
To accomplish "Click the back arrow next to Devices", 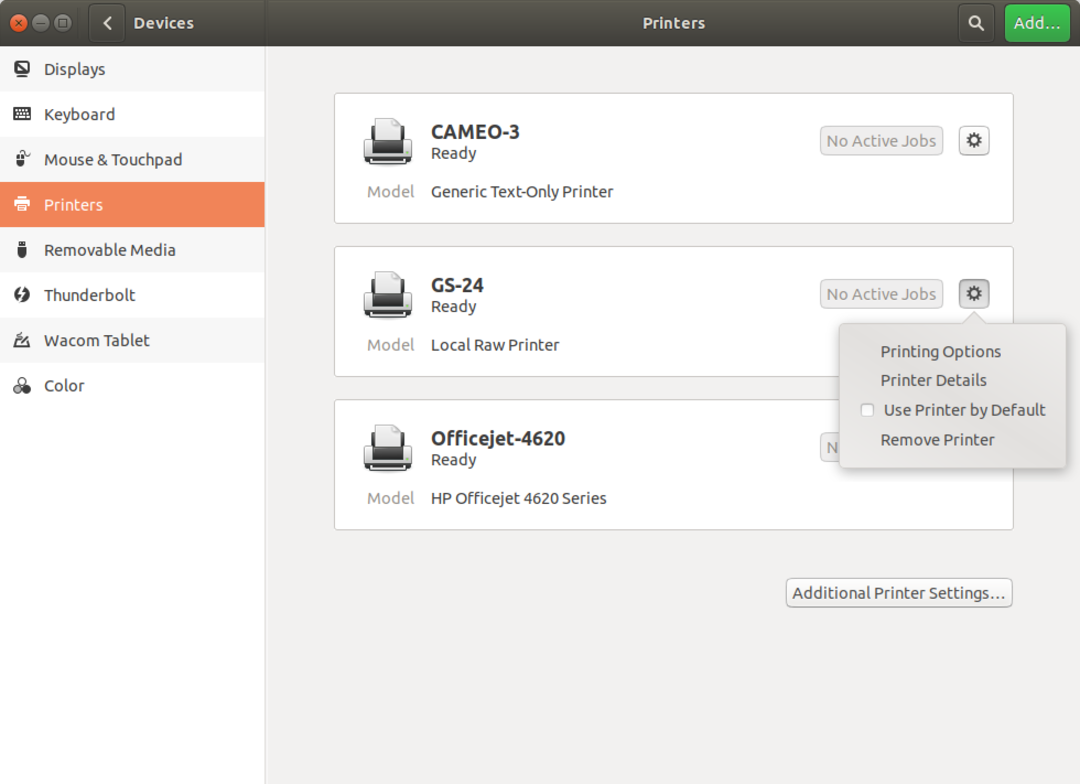I will pyautogui.click(x=107, y=23).
